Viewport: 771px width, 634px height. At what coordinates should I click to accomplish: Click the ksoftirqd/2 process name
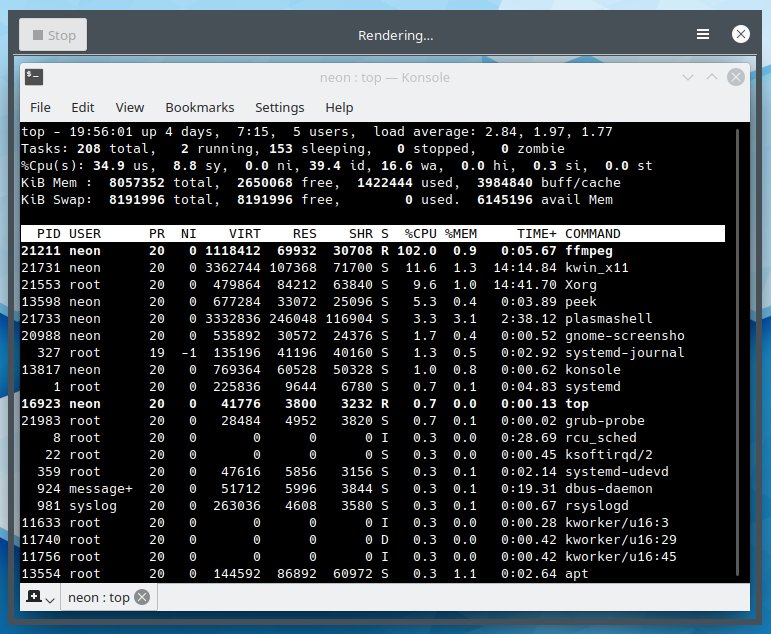coord(609,455)
